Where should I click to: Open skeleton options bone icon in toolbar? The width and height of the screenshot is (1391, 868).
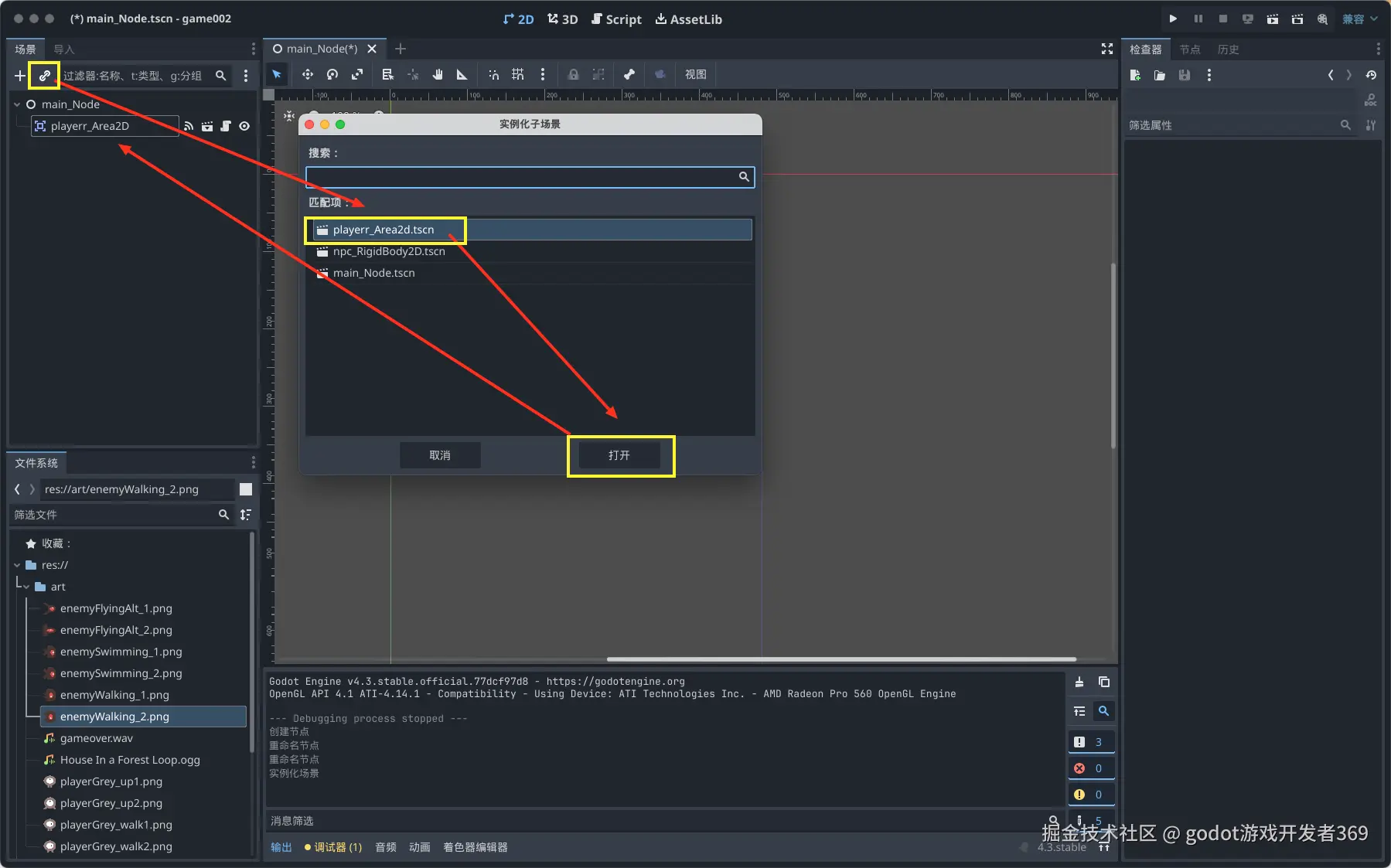click(629, 74)
